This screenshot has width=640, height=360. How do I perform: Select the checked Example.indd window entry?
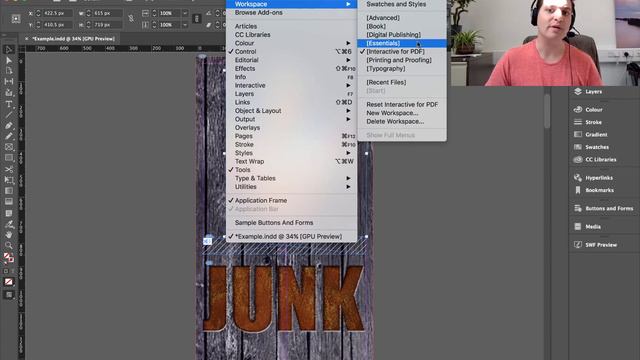291,237
